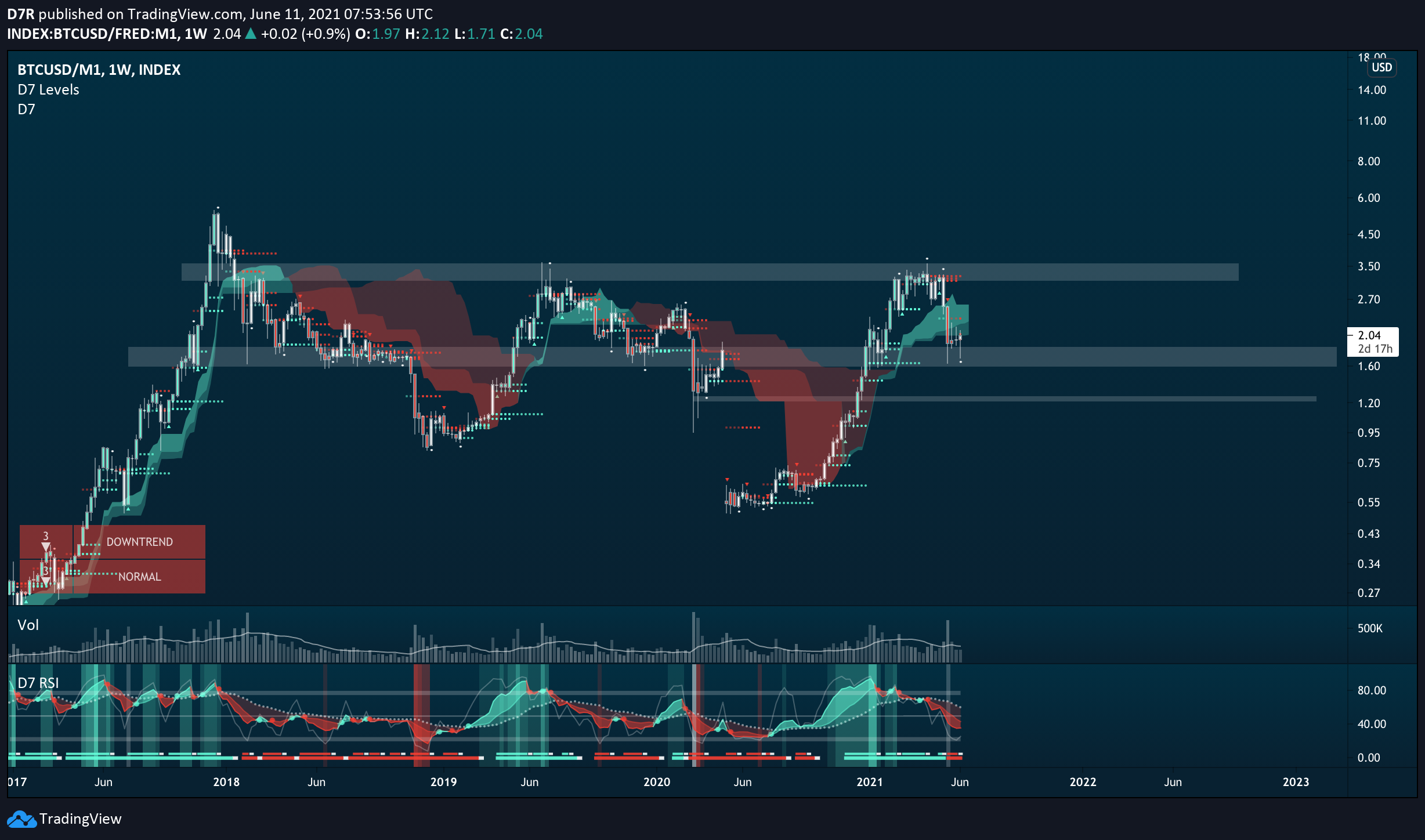Image resolution: width=1425 pixels, height=840 pixels.
Task: Click the 8.00 price axis level
Action: (x=1369, y=161)
